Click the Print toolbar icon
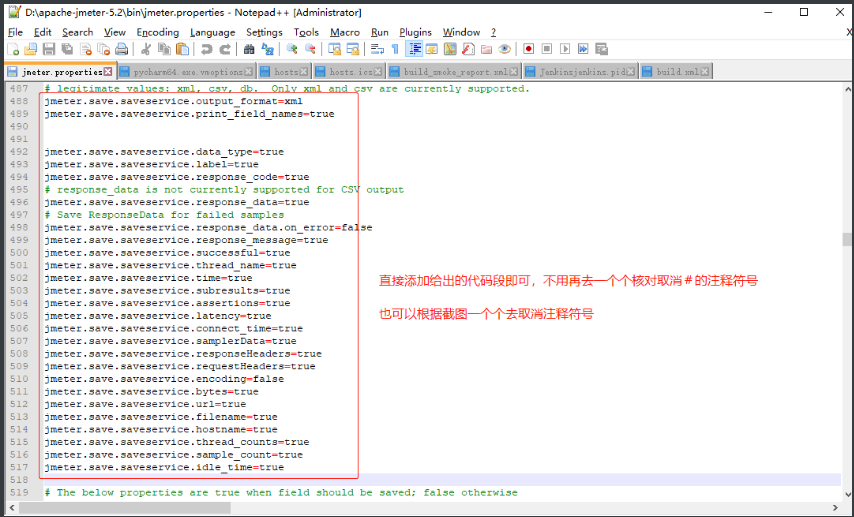Screen dimensions: 854x517 121,50
